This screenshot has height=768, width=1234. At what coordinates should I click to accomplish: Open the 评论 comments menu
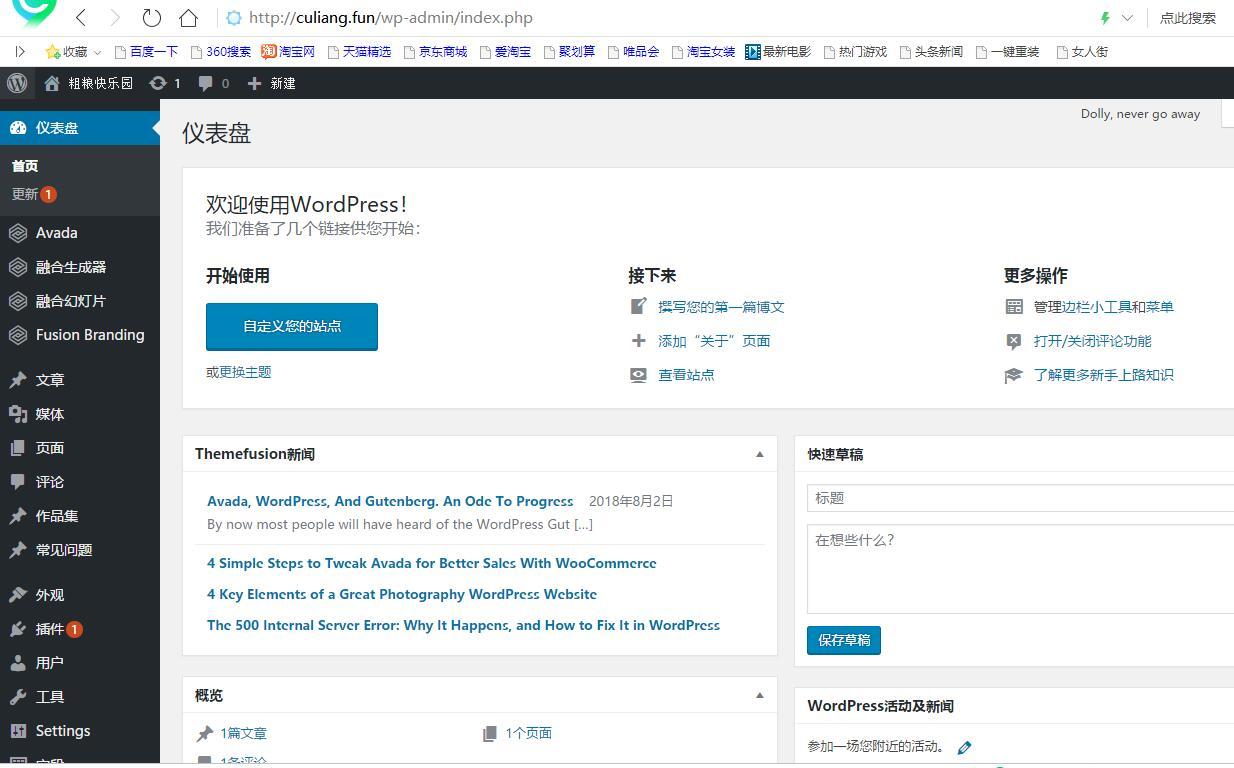80,482
